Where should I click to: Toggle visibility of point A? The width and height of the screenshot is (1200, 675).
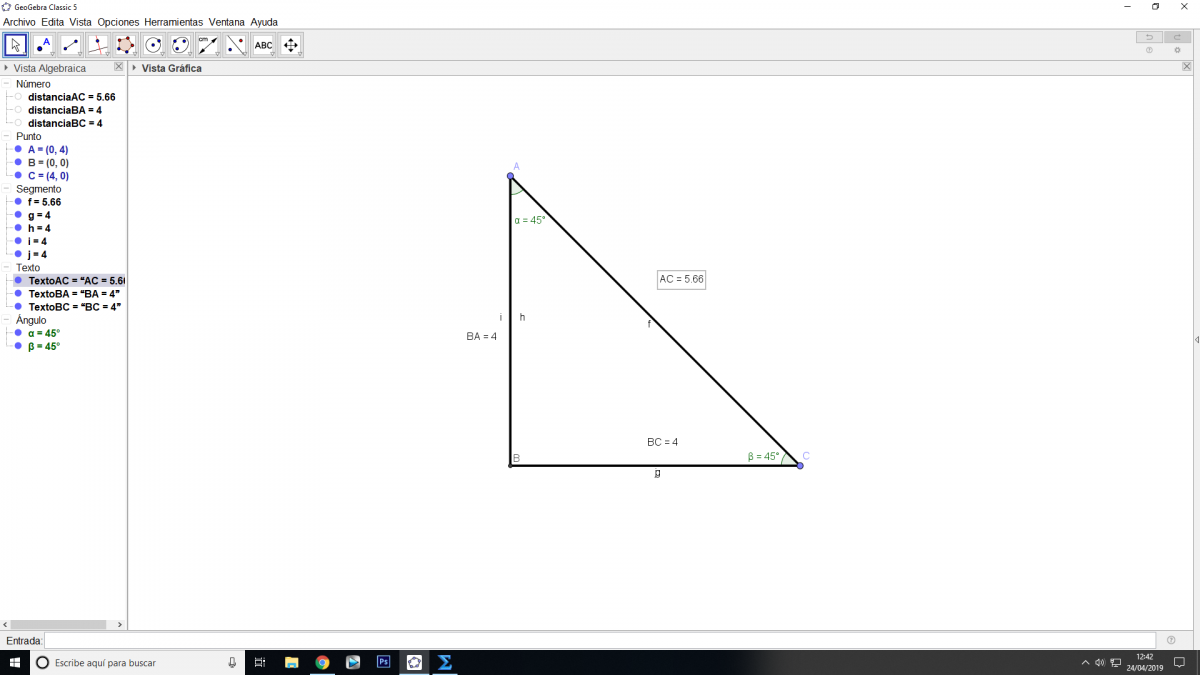[18, 149]
